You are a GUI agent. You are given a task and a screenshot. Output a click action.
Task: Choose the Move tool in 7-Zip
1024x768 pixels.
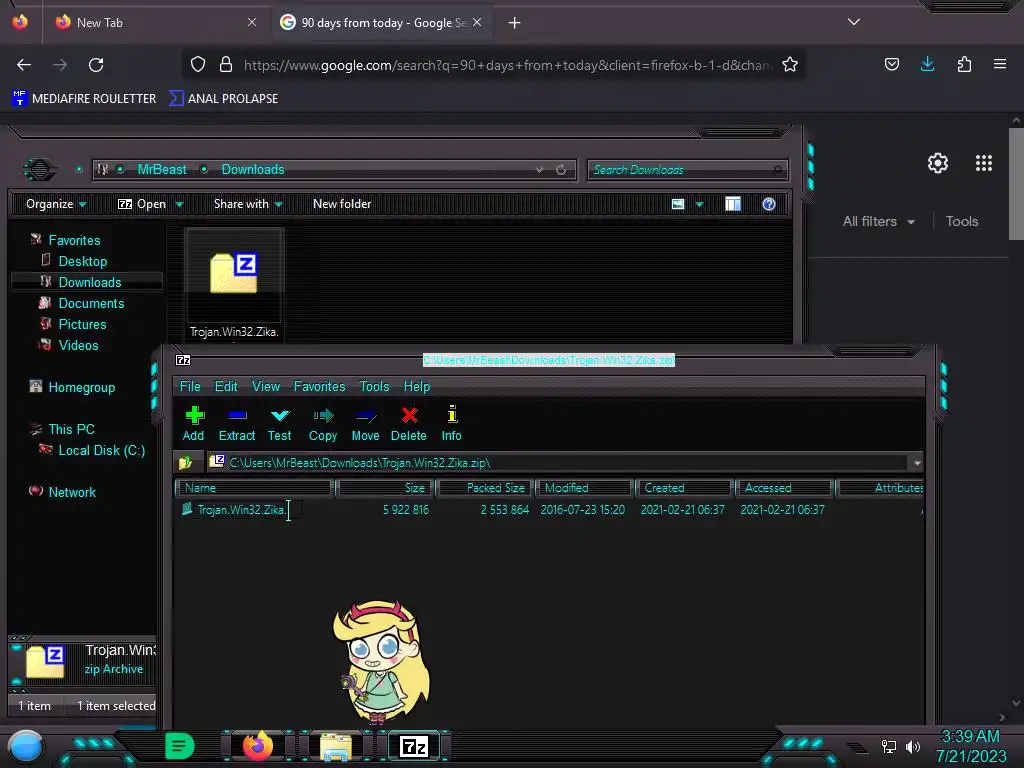tap(365, 424)
